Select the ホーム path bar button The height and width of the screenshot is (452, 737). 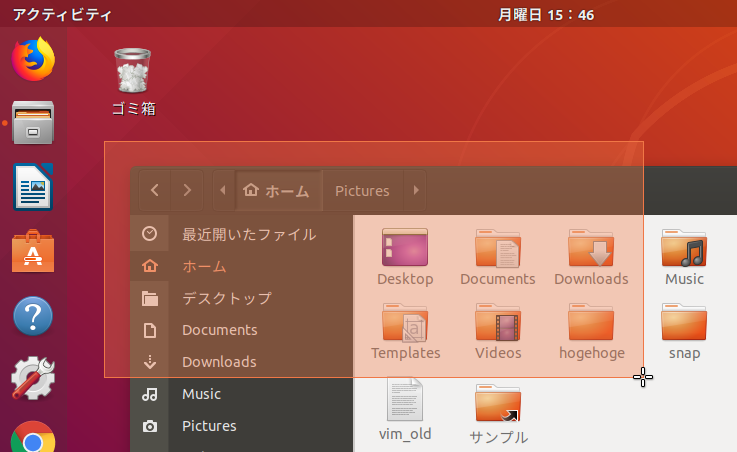coord(278,190)
